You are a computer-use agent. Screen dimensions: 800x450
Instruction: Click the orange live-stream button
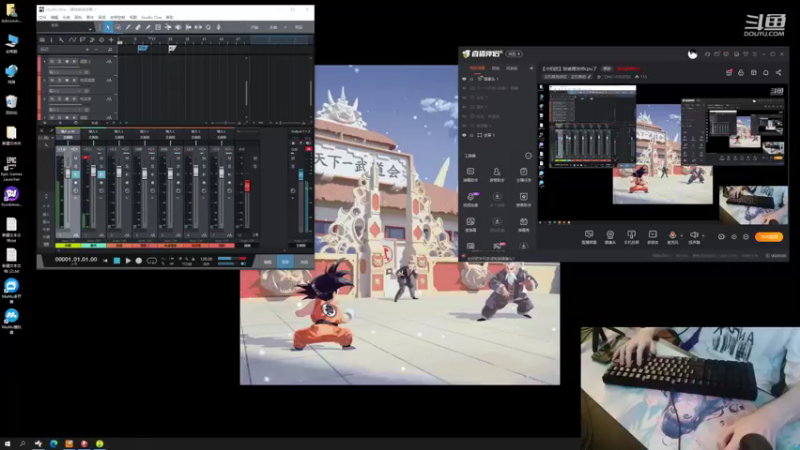(x=769, y=237)
